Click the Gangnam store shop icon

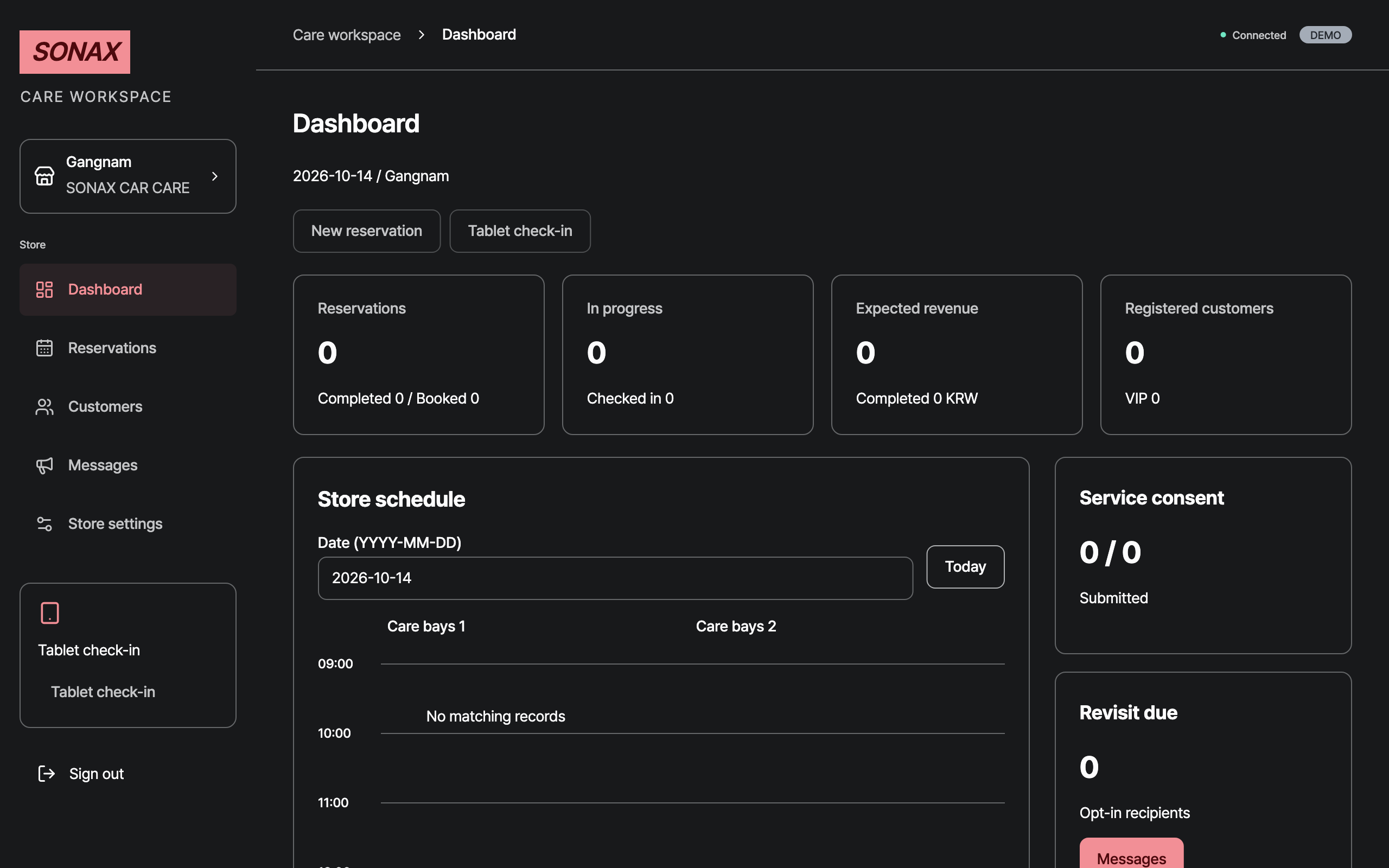[44, 176]
